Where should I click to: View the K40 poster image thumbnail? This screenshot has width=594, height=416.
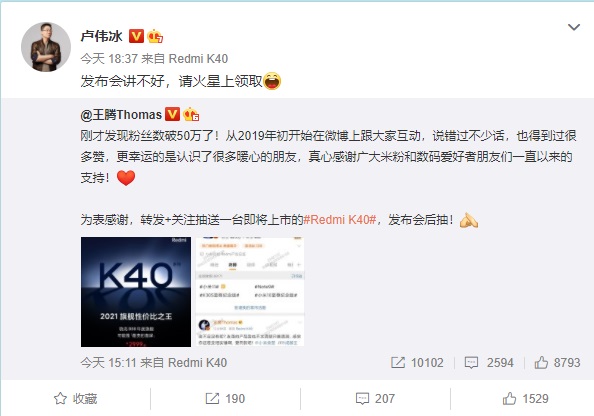pos(136,292)
